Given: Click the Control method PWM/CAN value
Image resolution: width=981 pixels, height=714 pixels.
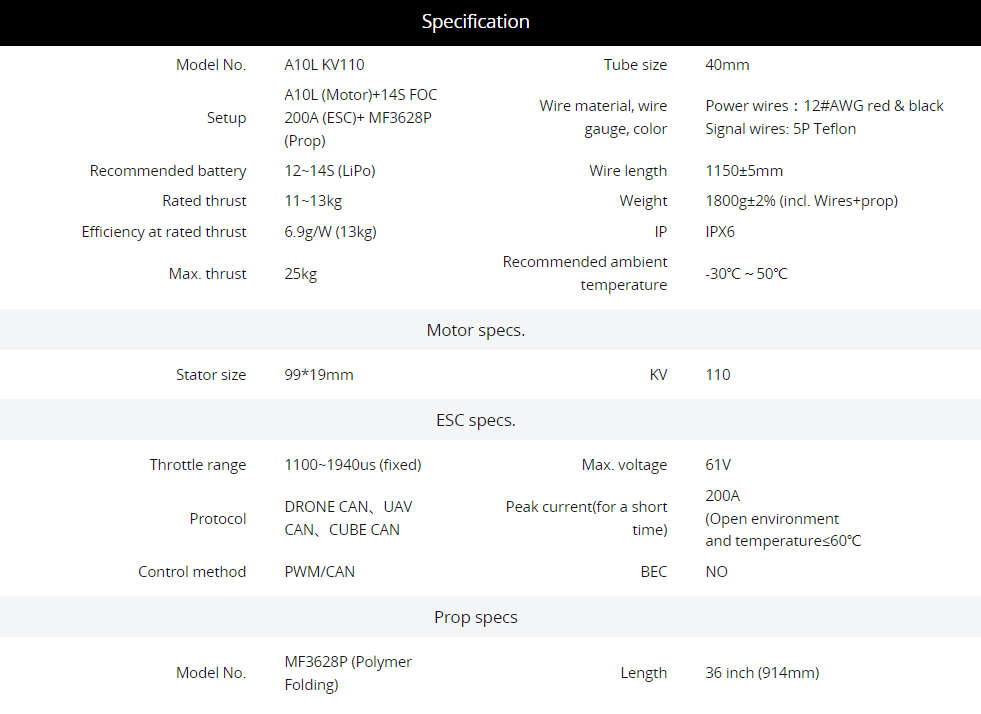Looking at the screenshot, I should 319,571.
